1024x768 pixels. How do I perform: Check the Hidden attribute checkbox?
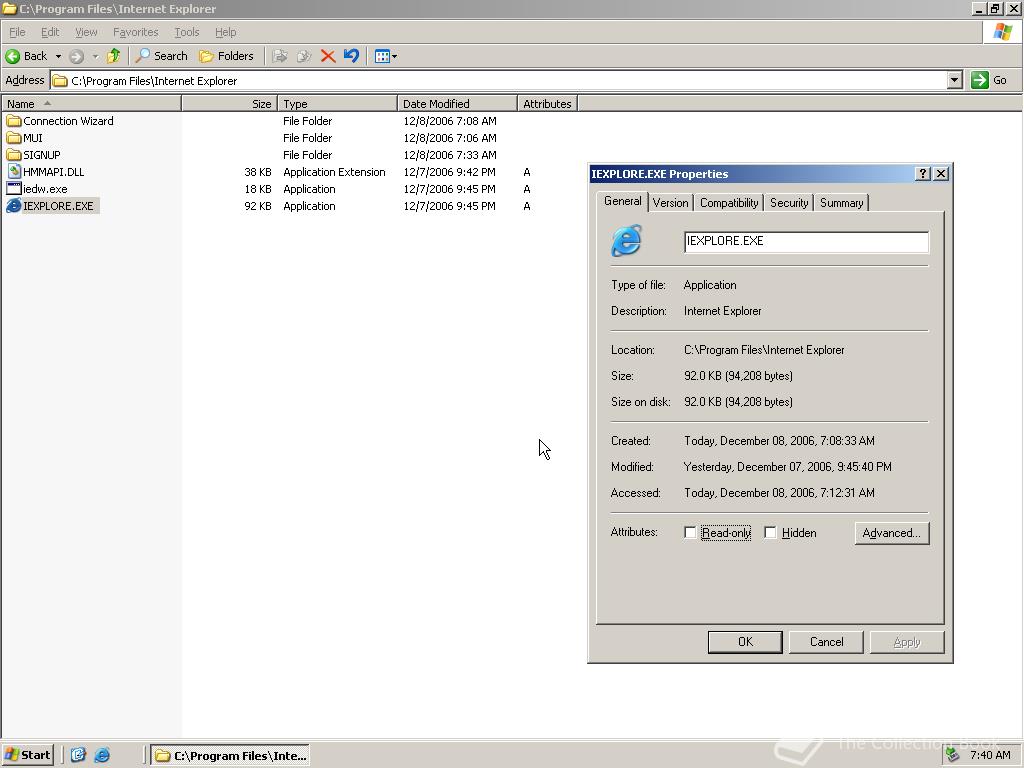(770, 533)
